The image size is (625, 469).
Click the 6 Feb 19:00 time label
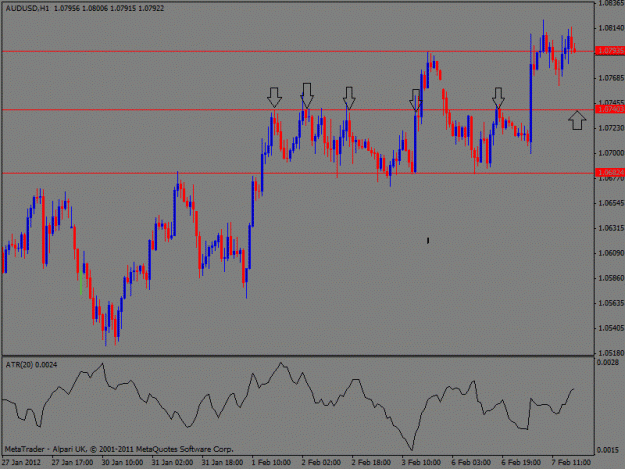click(x=521, y=463)
